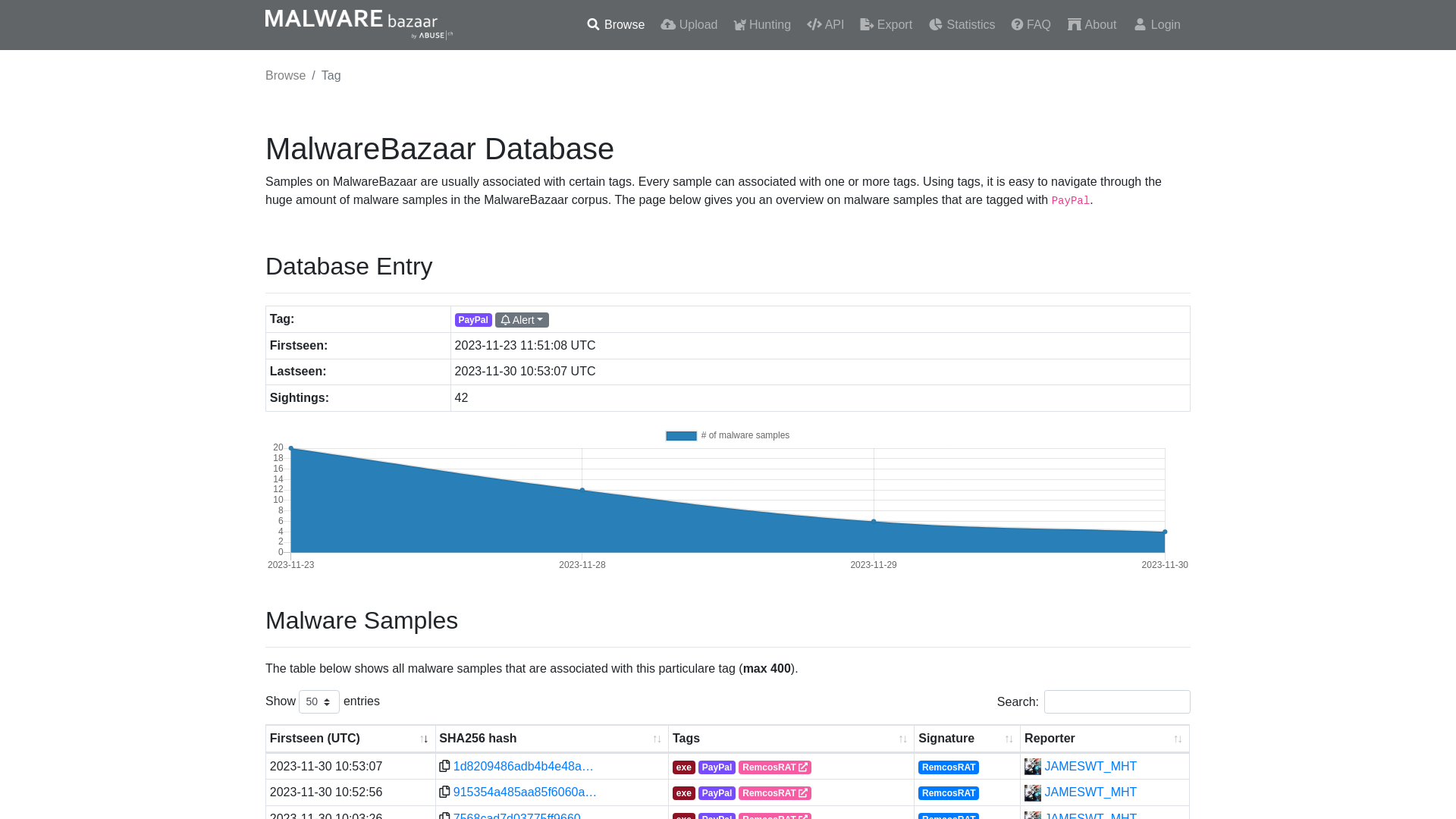
Task: Click the Login link
Action: pyautogui.click(x=1157, y=25)
